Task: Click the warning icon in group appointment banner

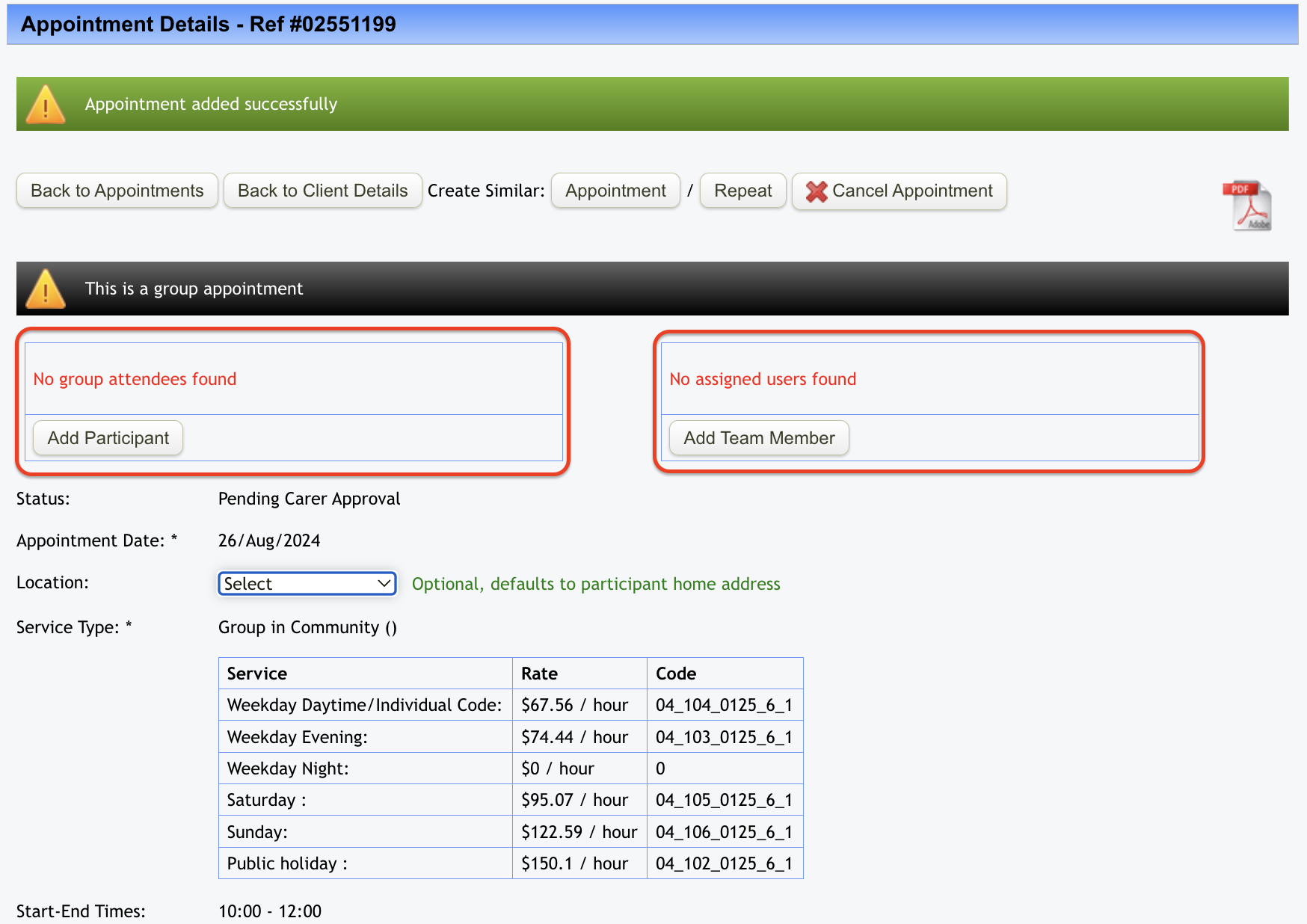Action: point(46,289)
